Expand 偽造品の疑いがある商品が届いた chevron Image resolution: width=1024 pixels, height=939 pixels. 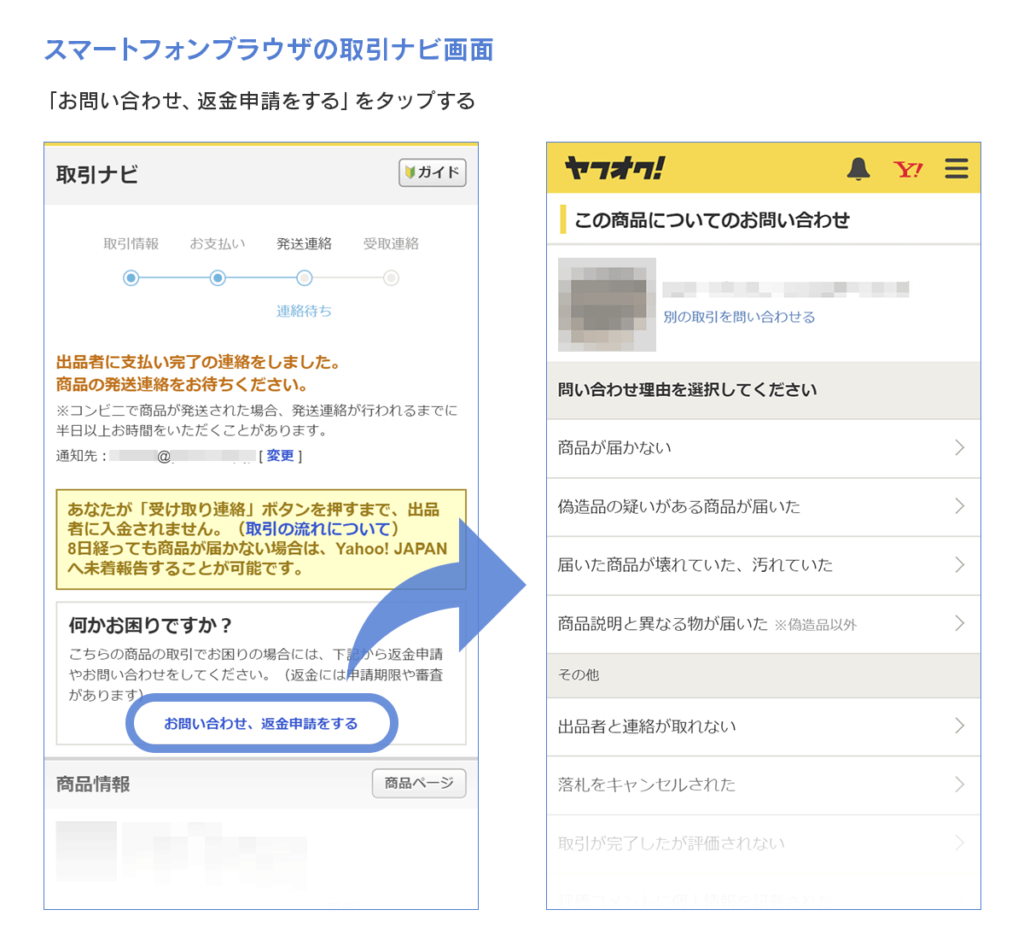pos(959,506)
